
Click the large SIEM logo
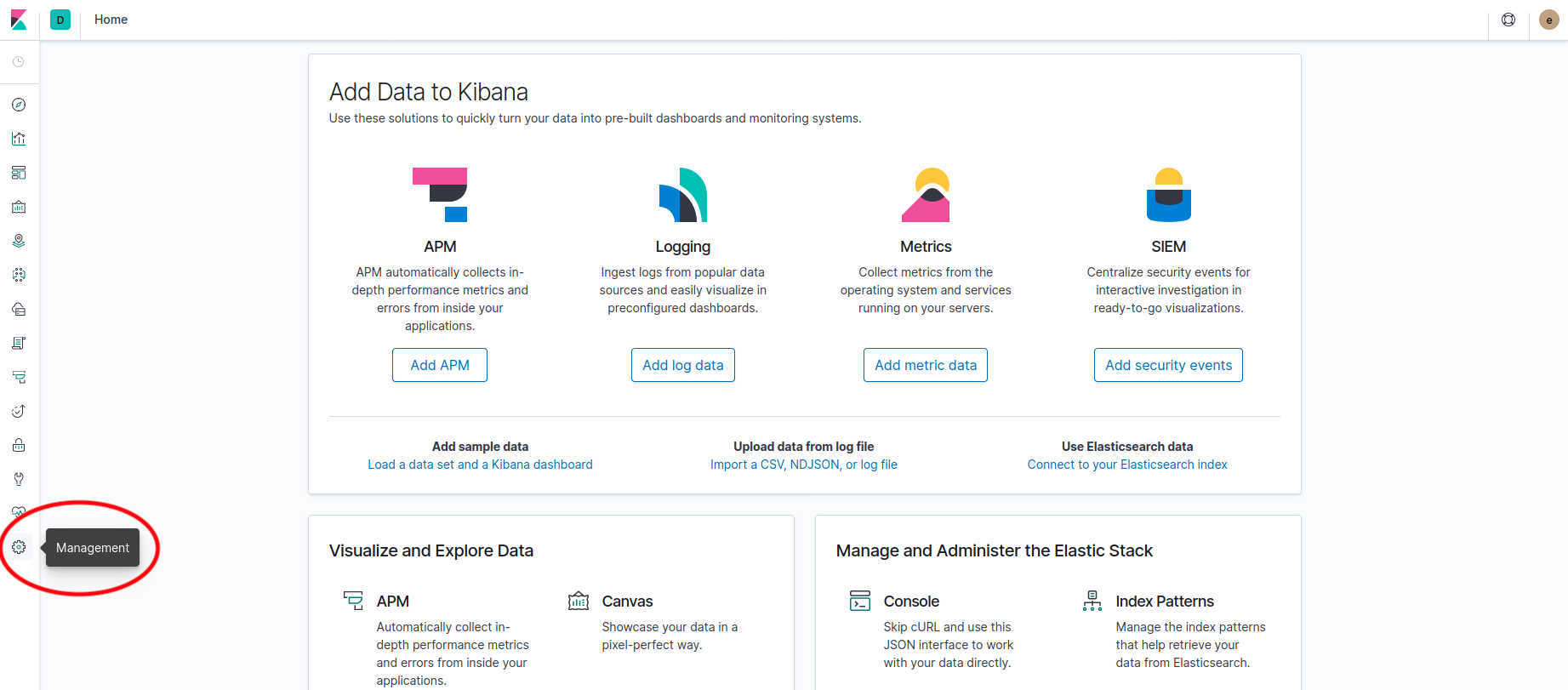pos(1169,195)
